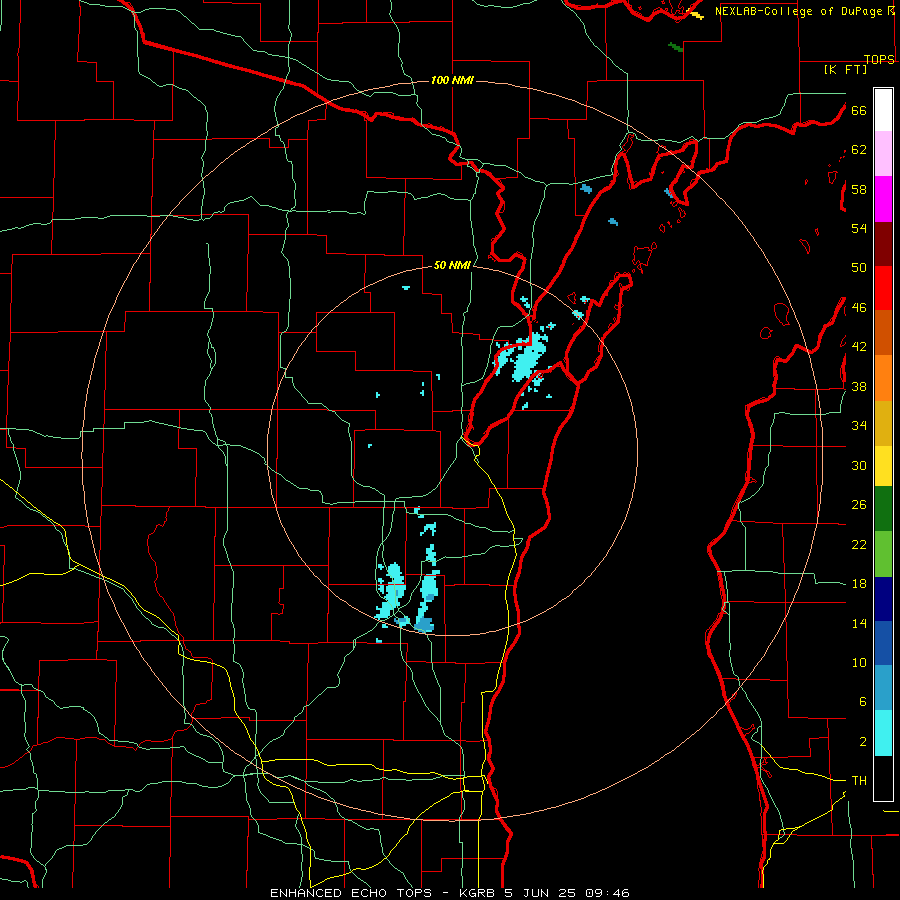This screenshot has height=900, width=900.
Task: Click the '100 NMI' range ring label
Action: [452, 80]
